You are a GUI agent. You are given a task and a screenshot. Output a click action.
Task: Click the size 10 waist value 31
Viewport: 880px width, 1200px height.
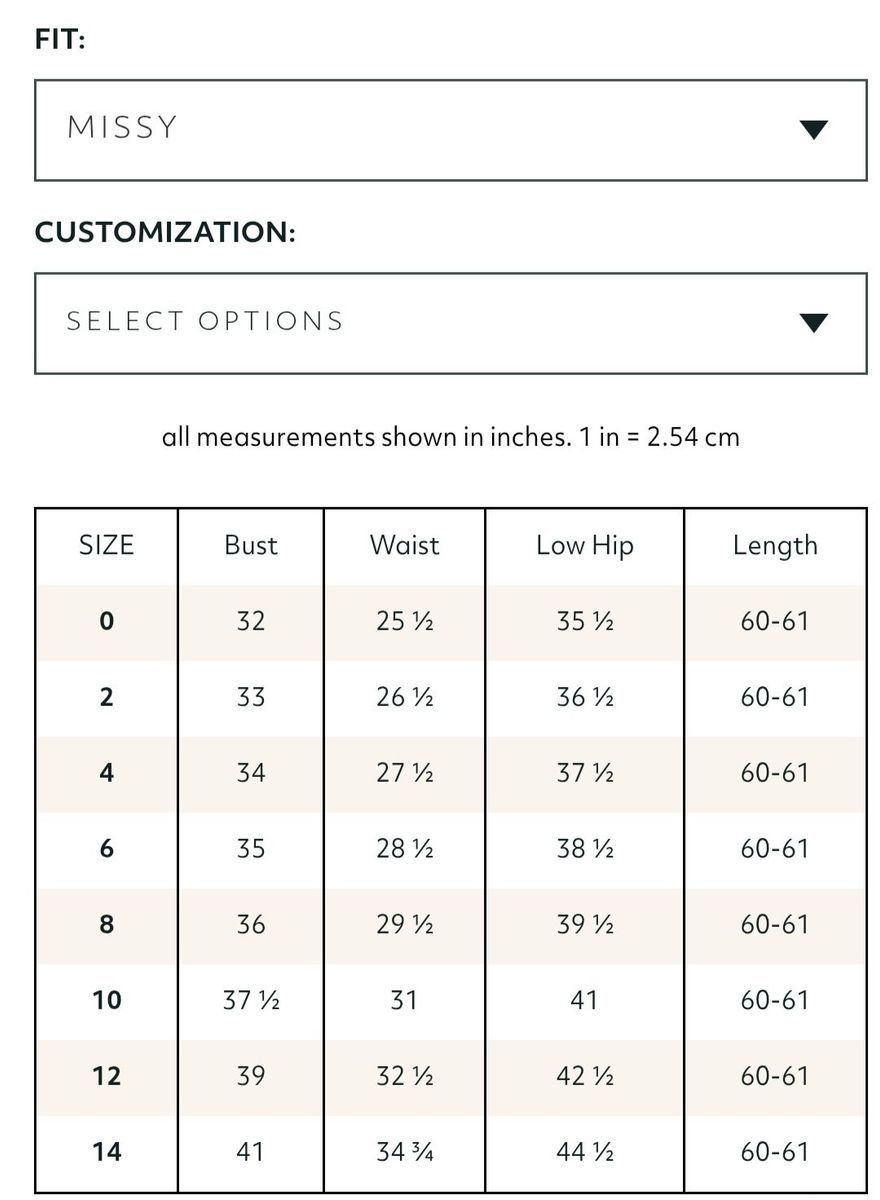(x=404, y=1000)
